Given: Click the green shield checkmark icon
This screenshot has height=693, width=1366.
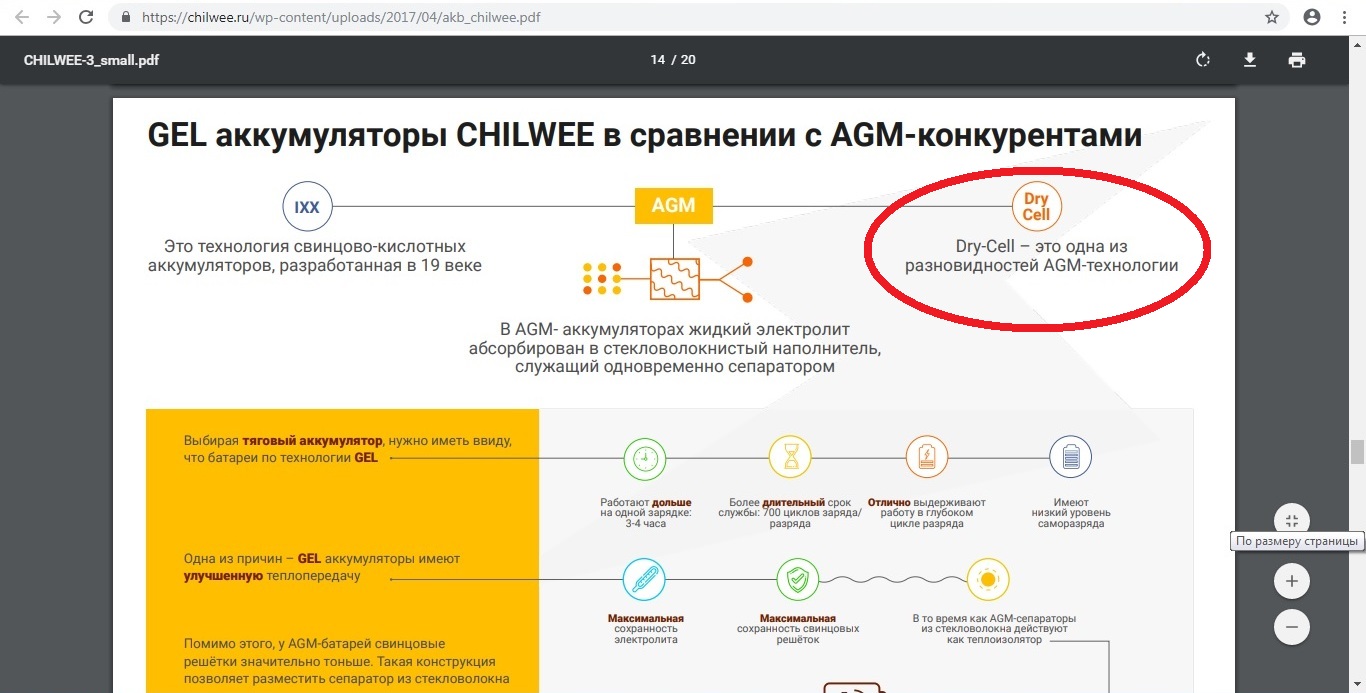Looking at the screenshot, I should tap(798, 579).
